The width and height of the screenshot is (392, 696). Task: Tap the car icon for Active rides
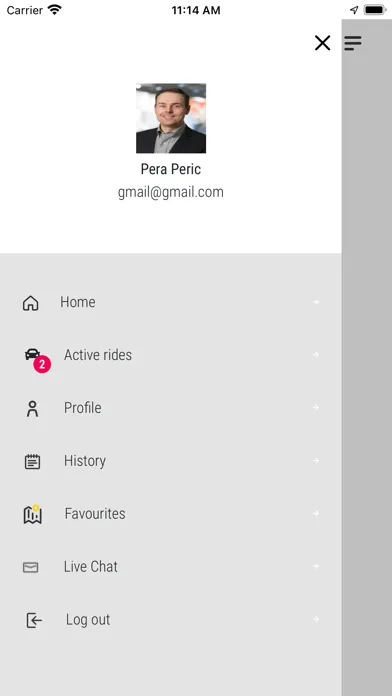pyautogui.click(x=32, y=354)
